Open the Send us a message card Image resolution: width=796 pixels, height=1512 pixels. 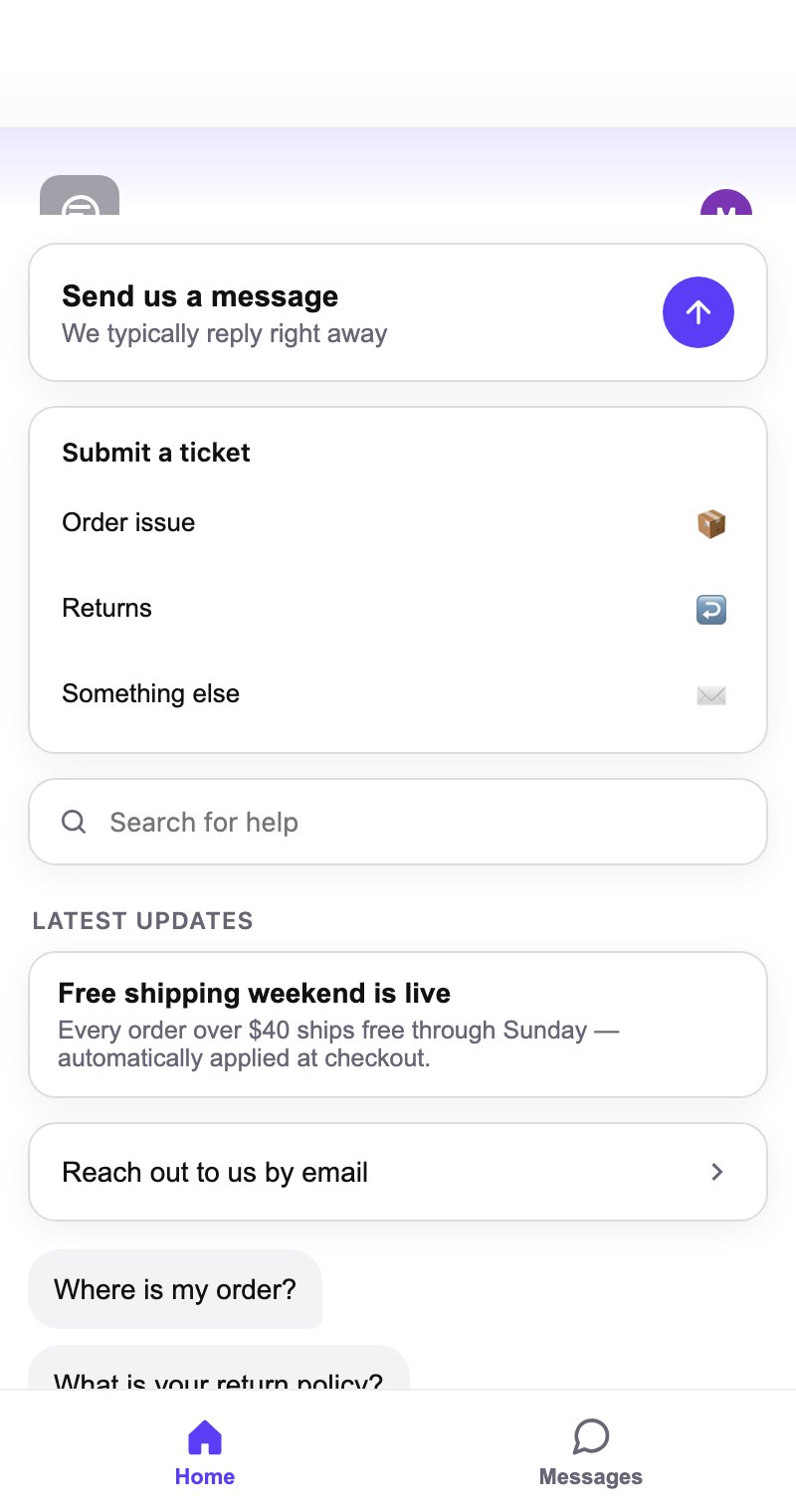coord(398,312)
